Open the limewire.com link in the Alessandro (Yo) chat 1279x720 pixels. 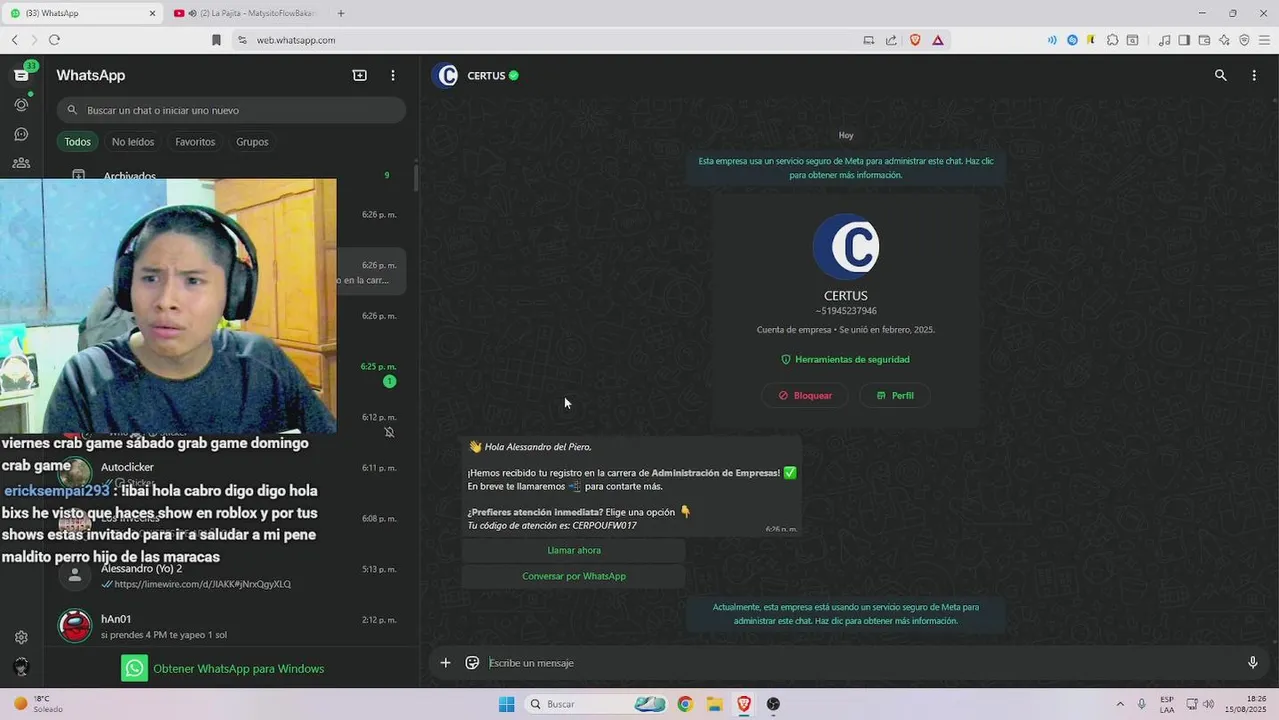202,584
